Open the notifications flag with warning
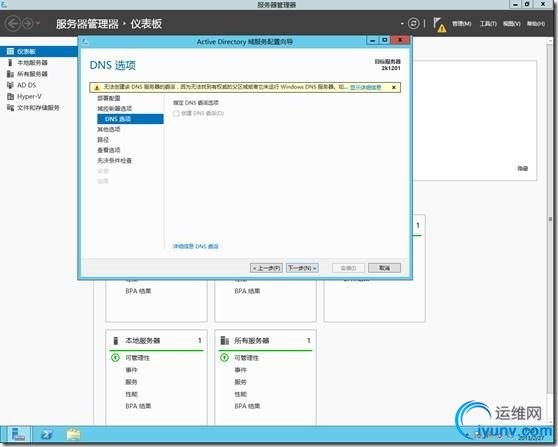The image size is (558, 447). (x=439, y=25)
